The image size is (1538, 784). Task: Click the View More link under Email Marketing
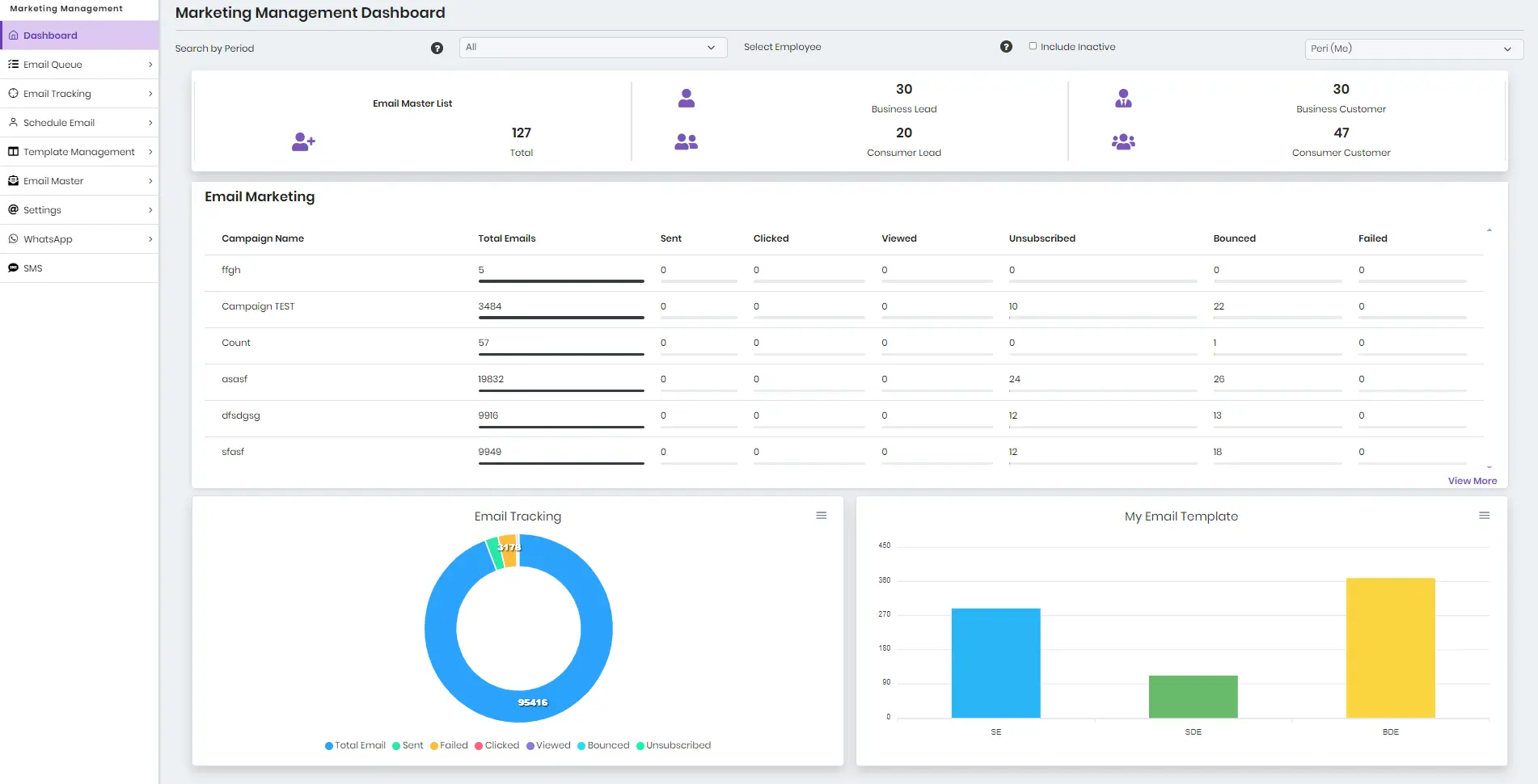[x=1472, y=480]
